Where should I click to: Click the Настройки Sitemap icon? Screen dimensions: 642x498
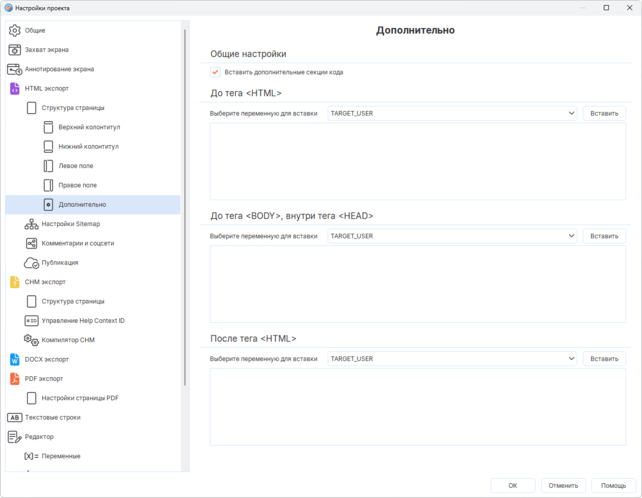[x=31, y=224]
